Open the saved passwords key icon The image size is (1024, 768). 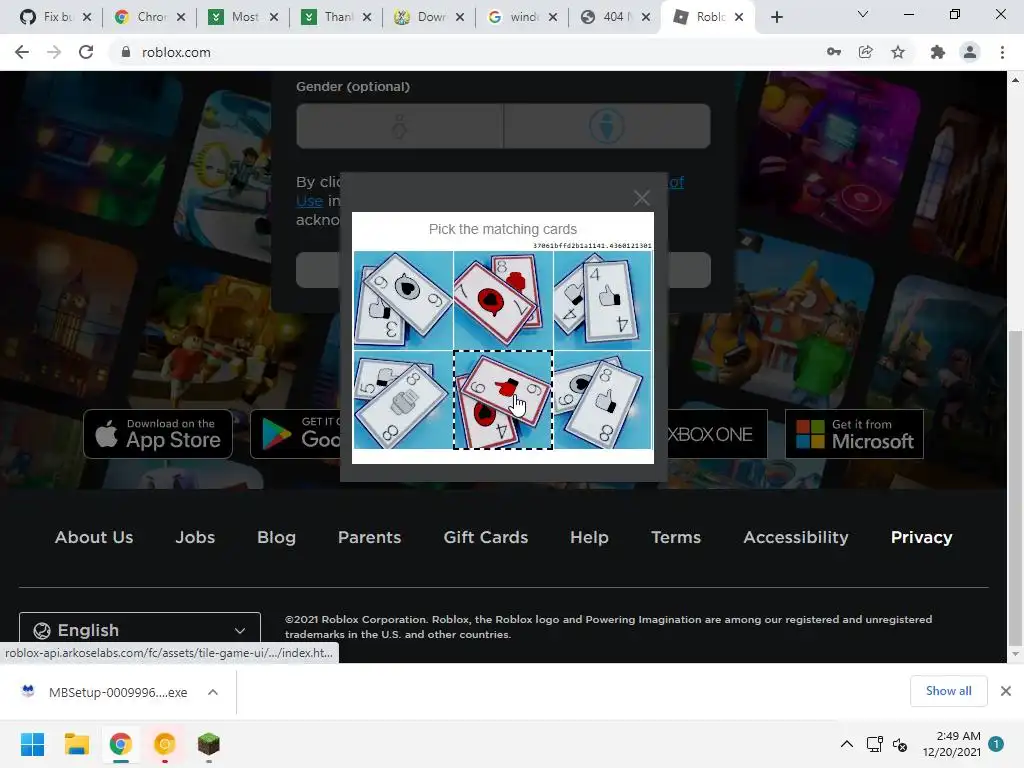pos(834,52)
